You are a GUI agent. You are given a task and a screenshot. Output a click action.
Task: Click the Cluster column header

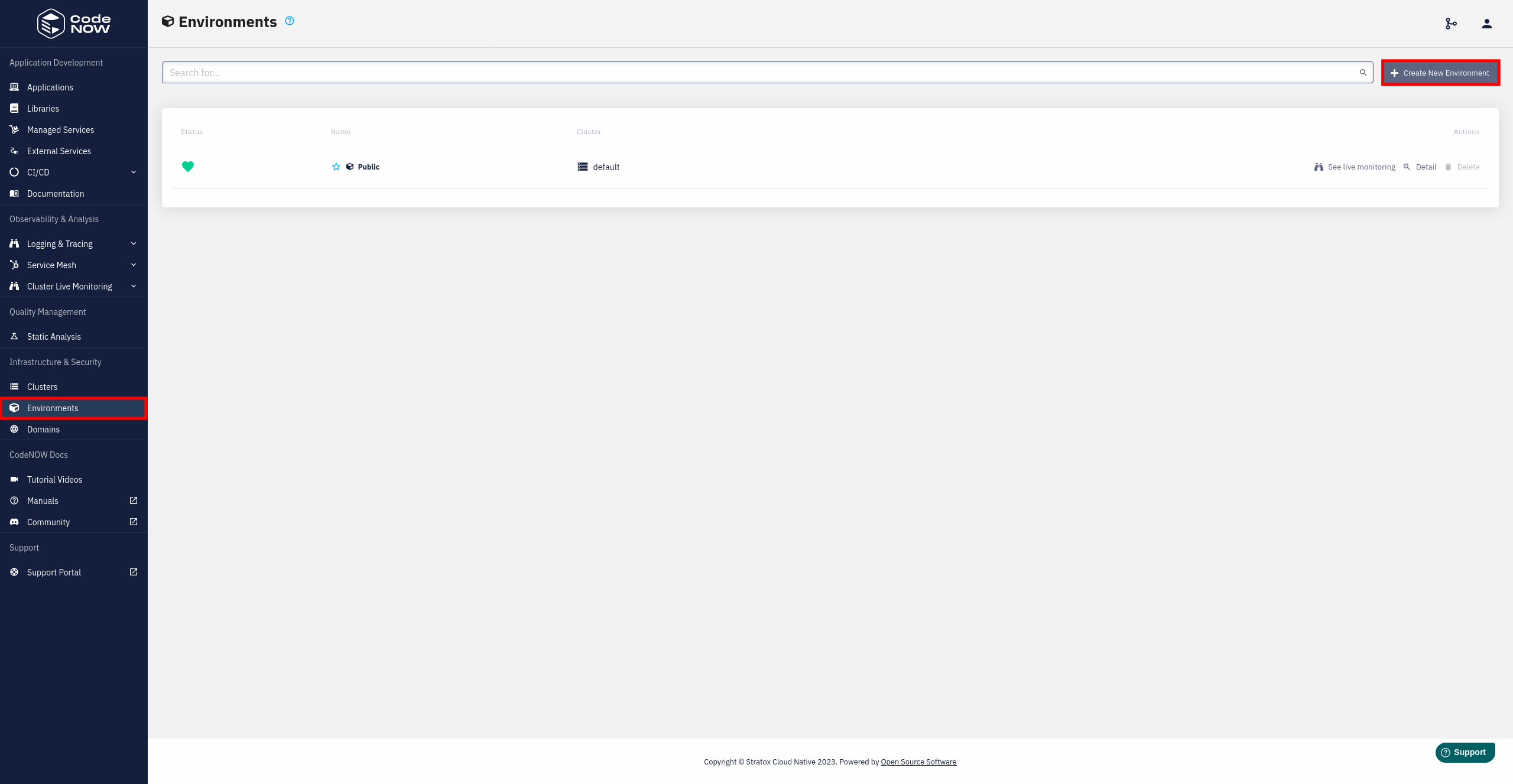click(x=589, y=132)
